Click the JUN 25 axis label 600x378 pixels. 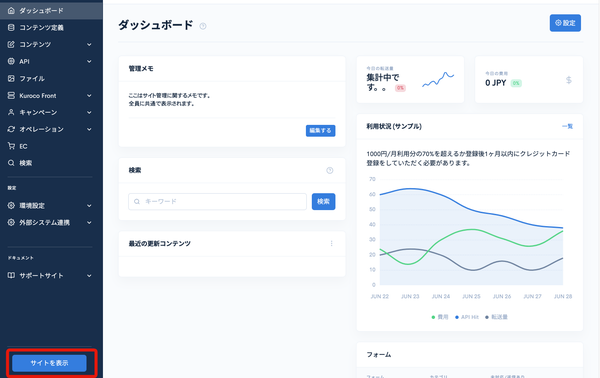pos(471,297)
